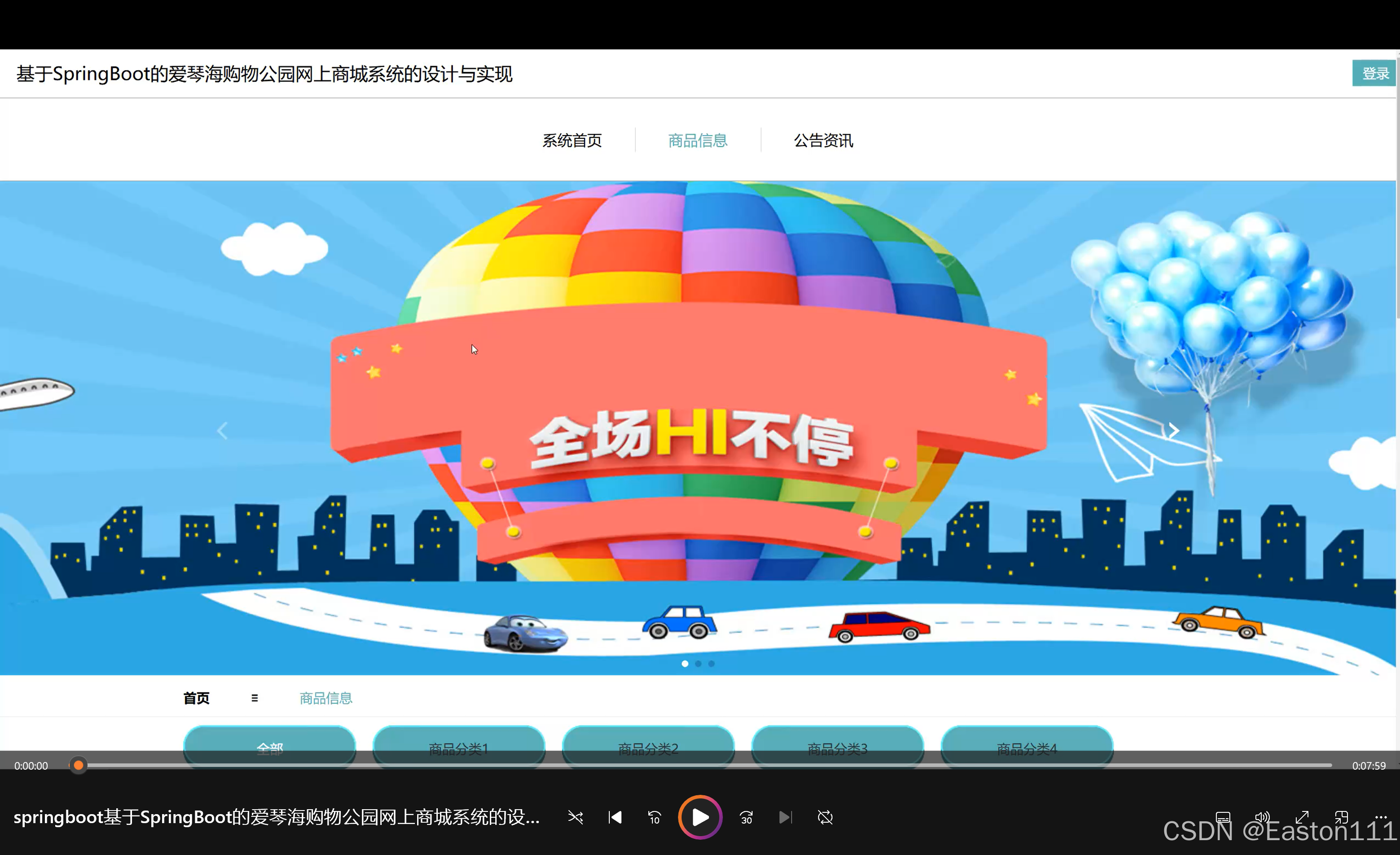1400x855 pixels.
Task: Open the 公告资讯 navigation tab
Action: point(823,140)
